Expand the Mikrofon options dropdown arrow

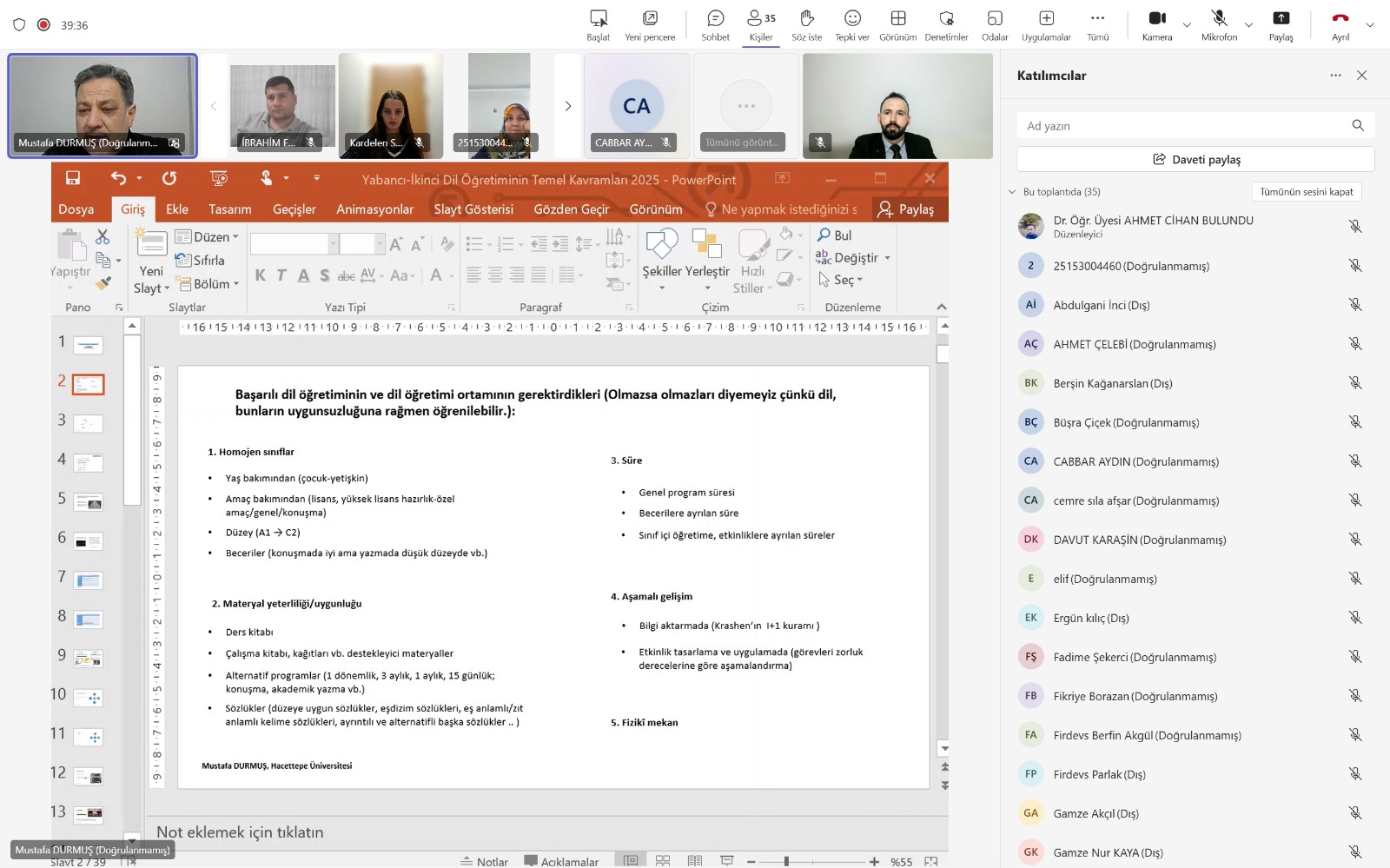(1248, 25)
